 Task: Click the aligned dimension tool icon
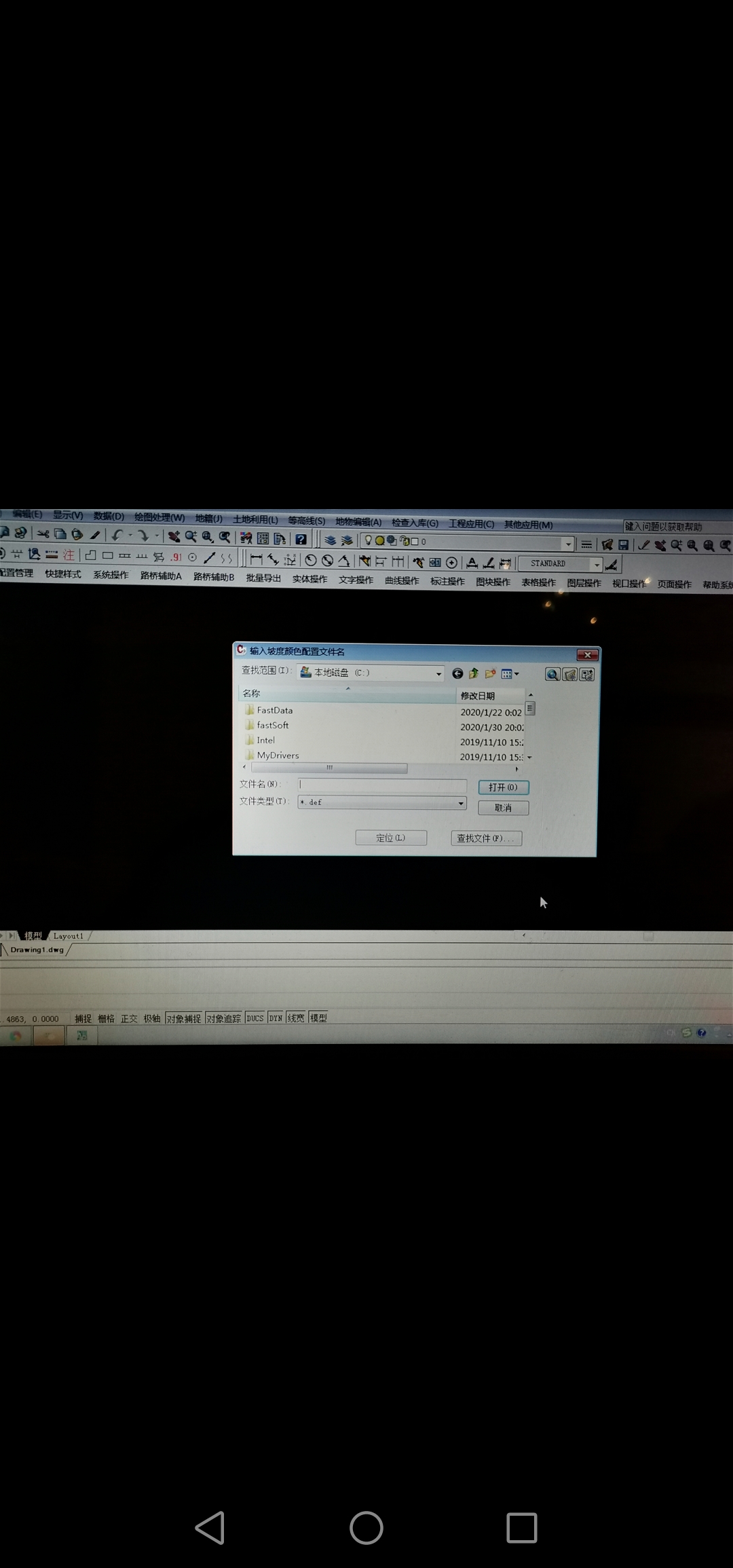pyautogui.click(x=273, y=559)
